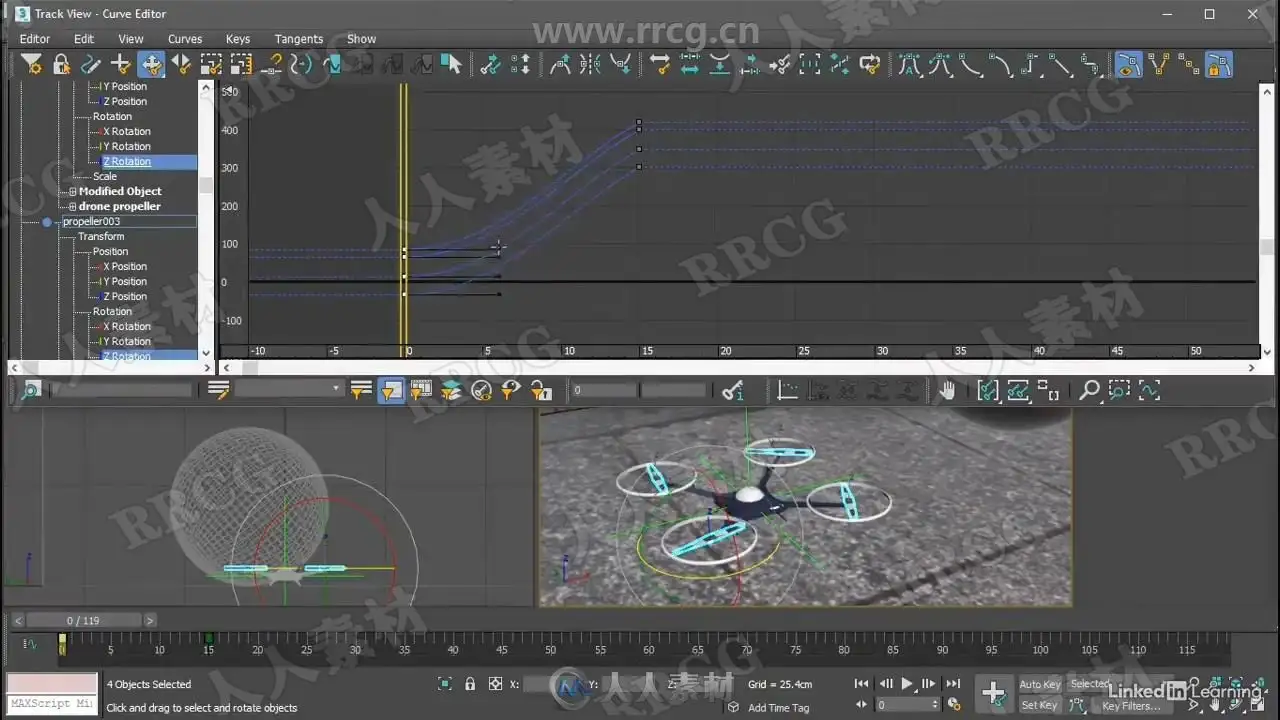Viewport: 1280px width, 720px height.
Task: Open the Tangents menu
Action: pyautogui.click(x=298, y=39)
